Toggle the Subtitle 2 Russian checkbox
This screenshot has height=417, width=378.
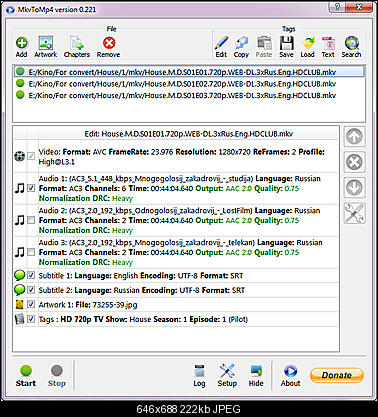click(x=31, y=290)
